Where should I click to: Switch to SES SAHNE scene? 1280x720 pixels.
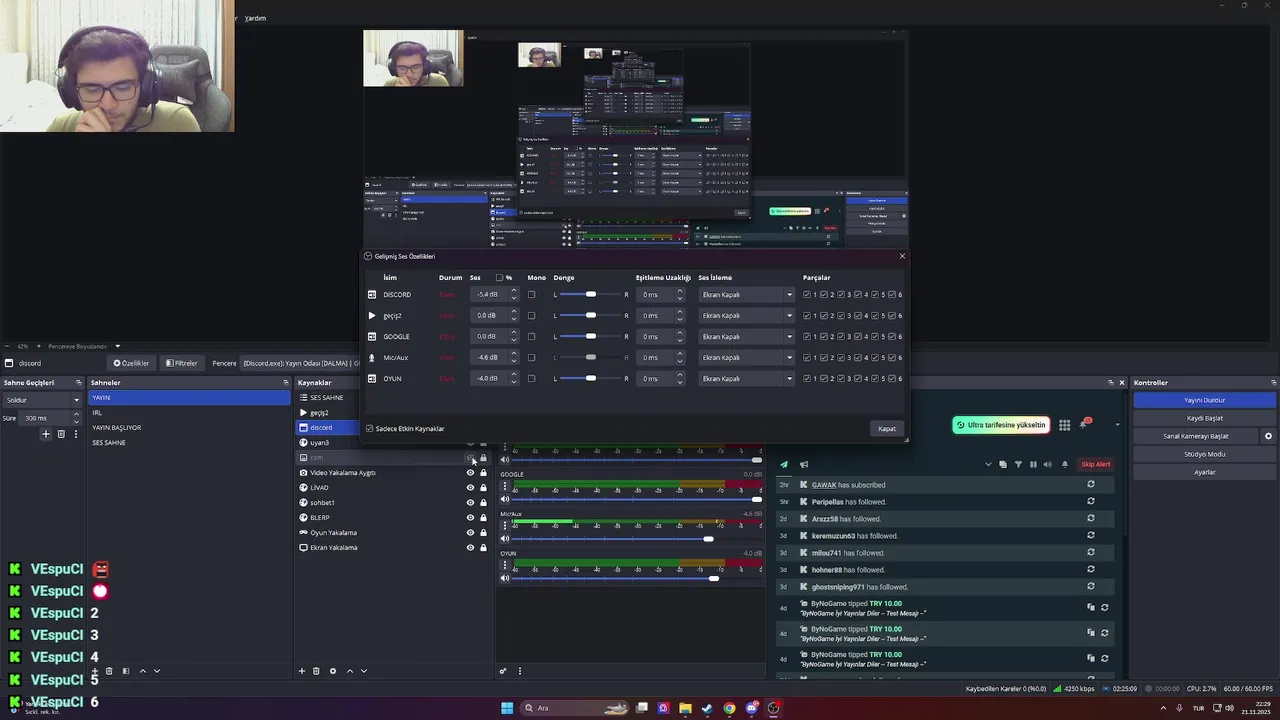coord(189,443)
